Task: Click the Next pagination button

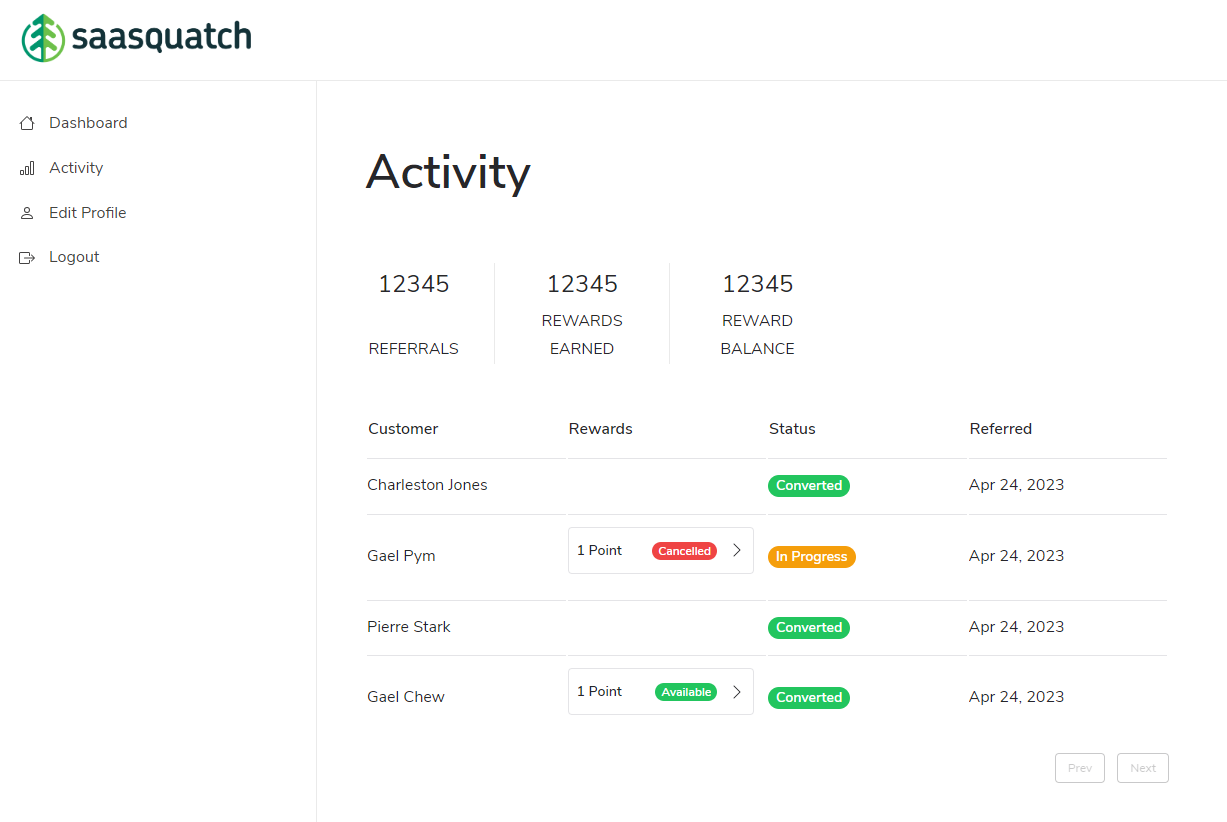Action: pyautogui.click(x=1142, y=767)
